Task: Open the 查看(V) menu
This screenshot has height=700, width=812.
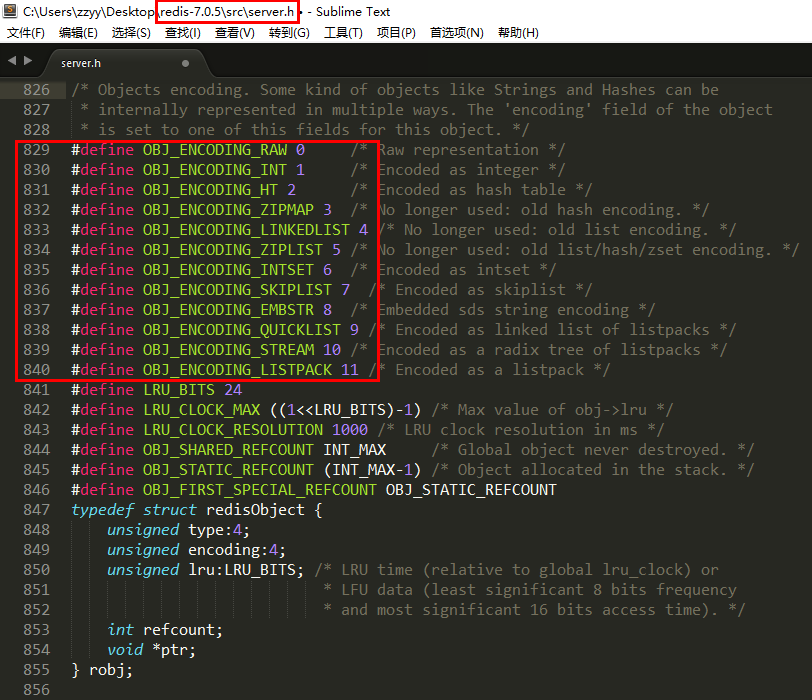Action: tap(235, 33)
